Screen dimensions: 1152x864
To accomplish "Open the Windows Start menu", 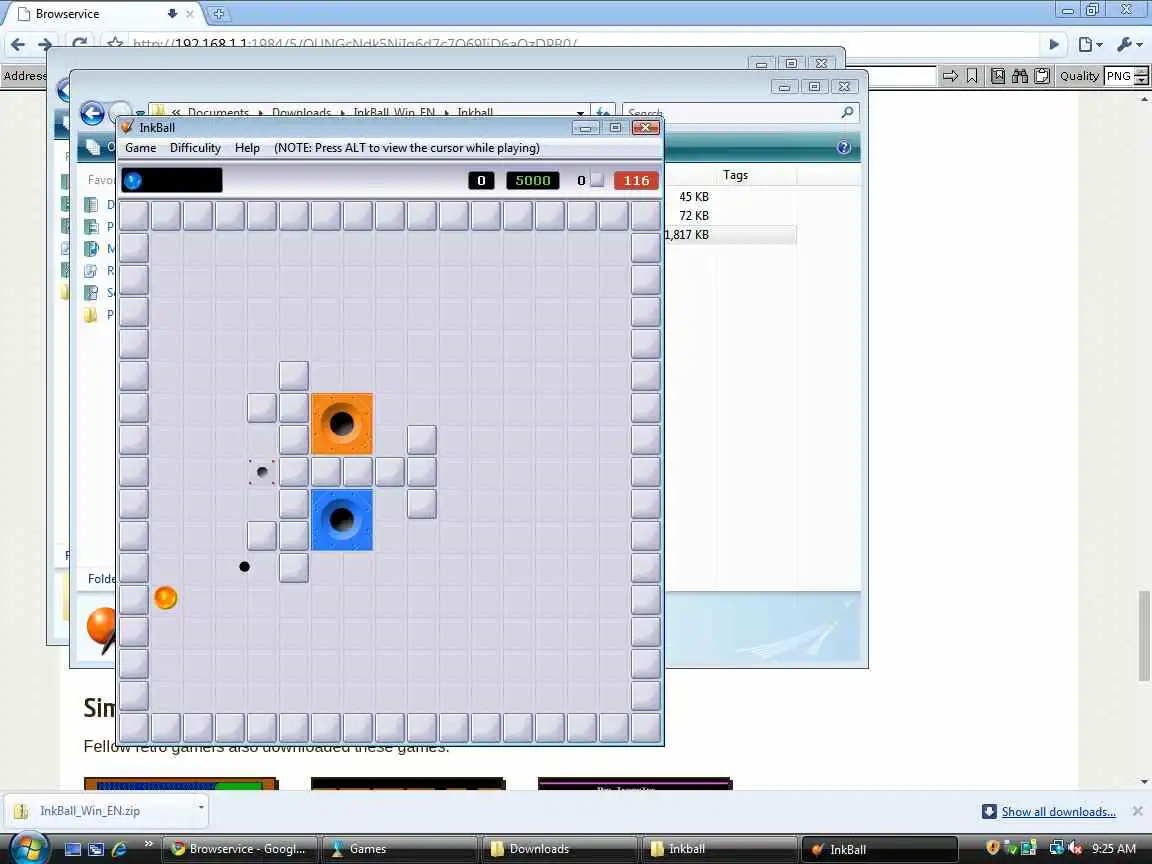I will coord(29,848).
